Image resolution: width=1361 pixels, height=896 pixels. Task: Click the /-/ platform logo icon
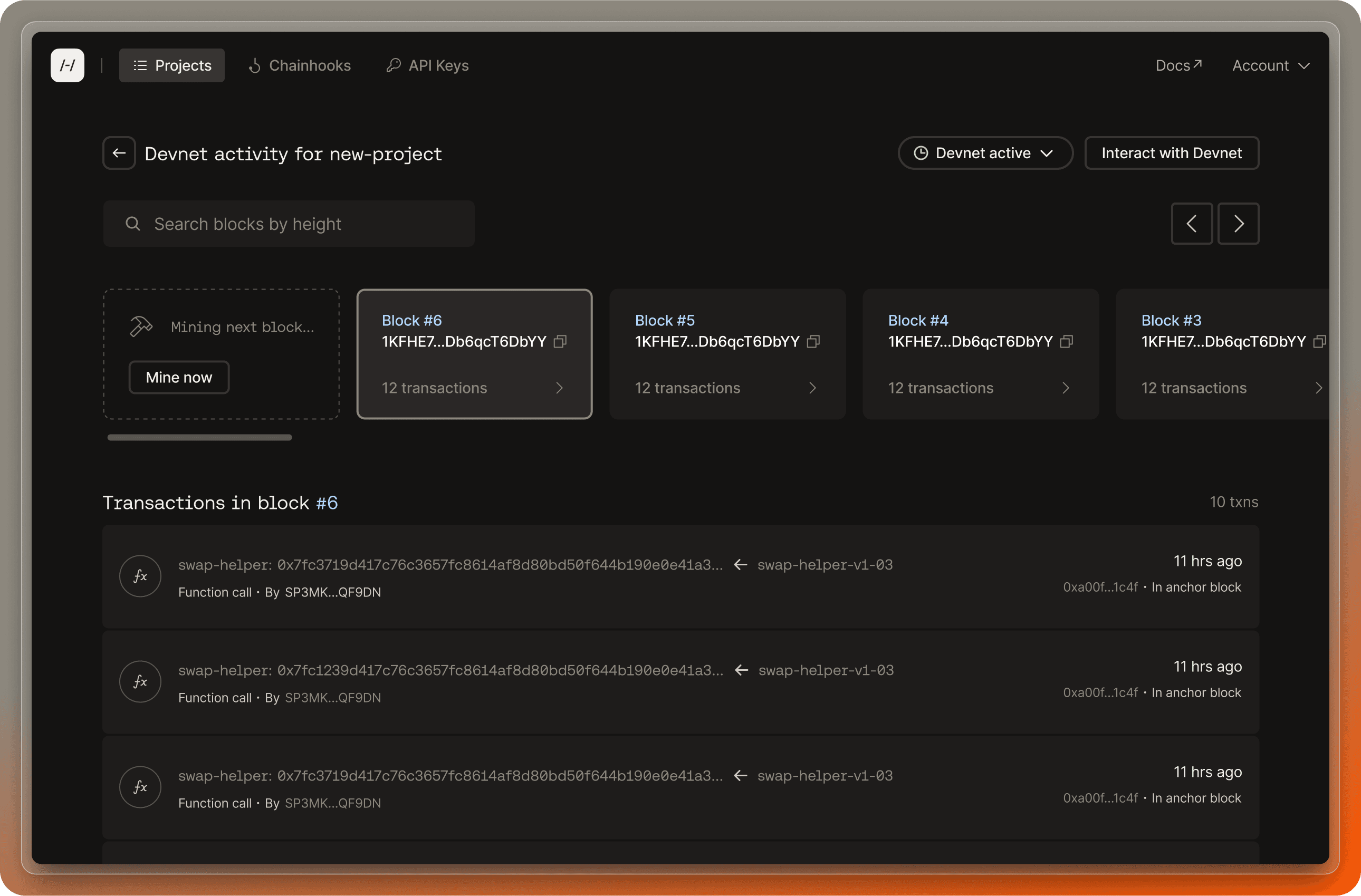click(x=68, y=65)
